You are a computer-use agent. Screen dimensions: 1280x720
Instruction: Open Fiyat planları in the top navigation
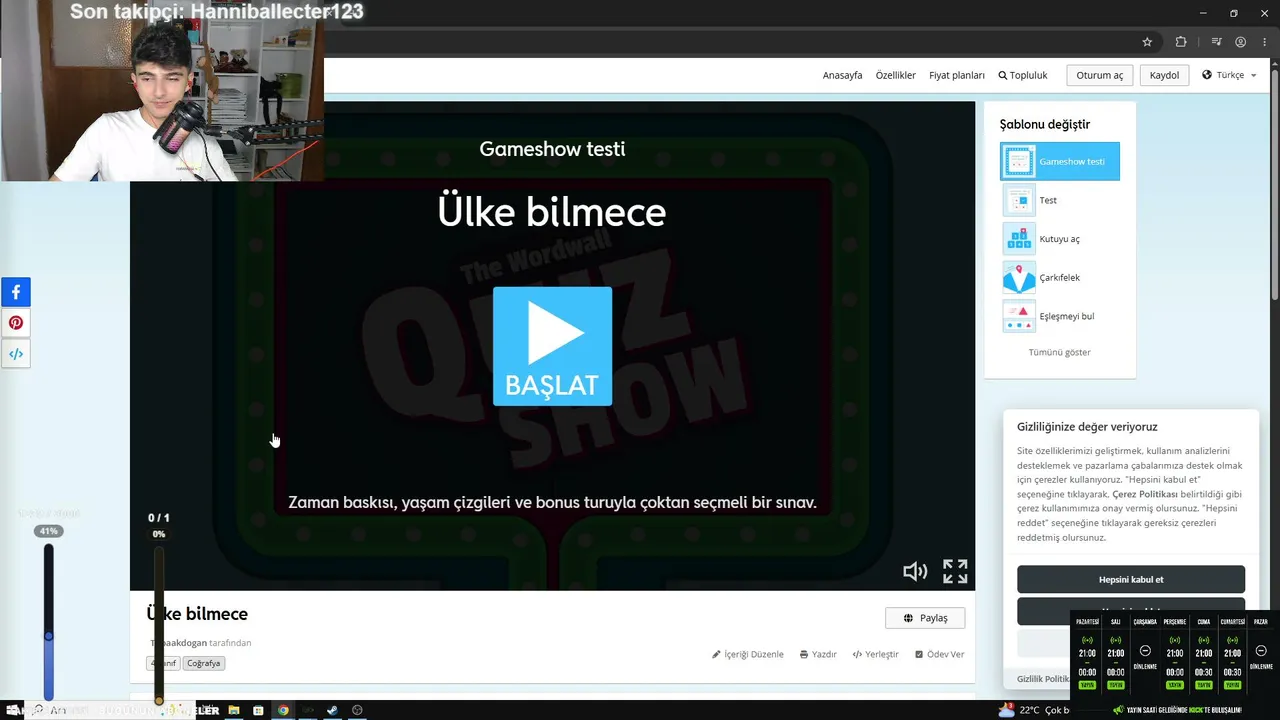[x=957, y=75]
